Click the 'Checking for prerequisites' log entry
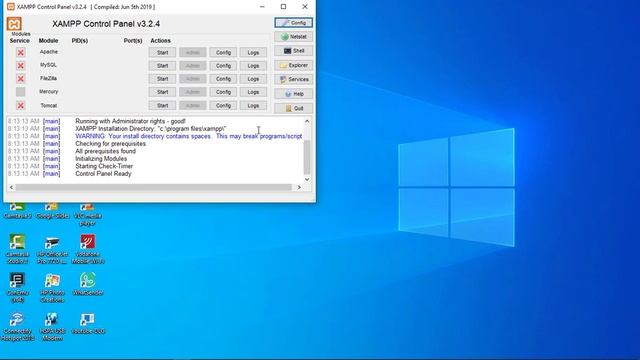The height and width of the screenshot is (360, 640). coord(110,144)
